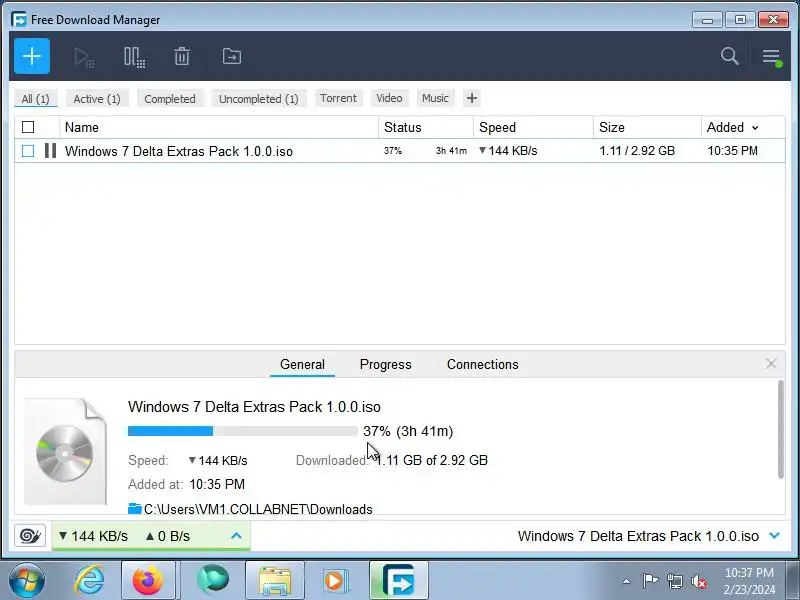Click the 10:35 PM added time cell
Screen dimensions: 800x600
[x=732, y=151]
